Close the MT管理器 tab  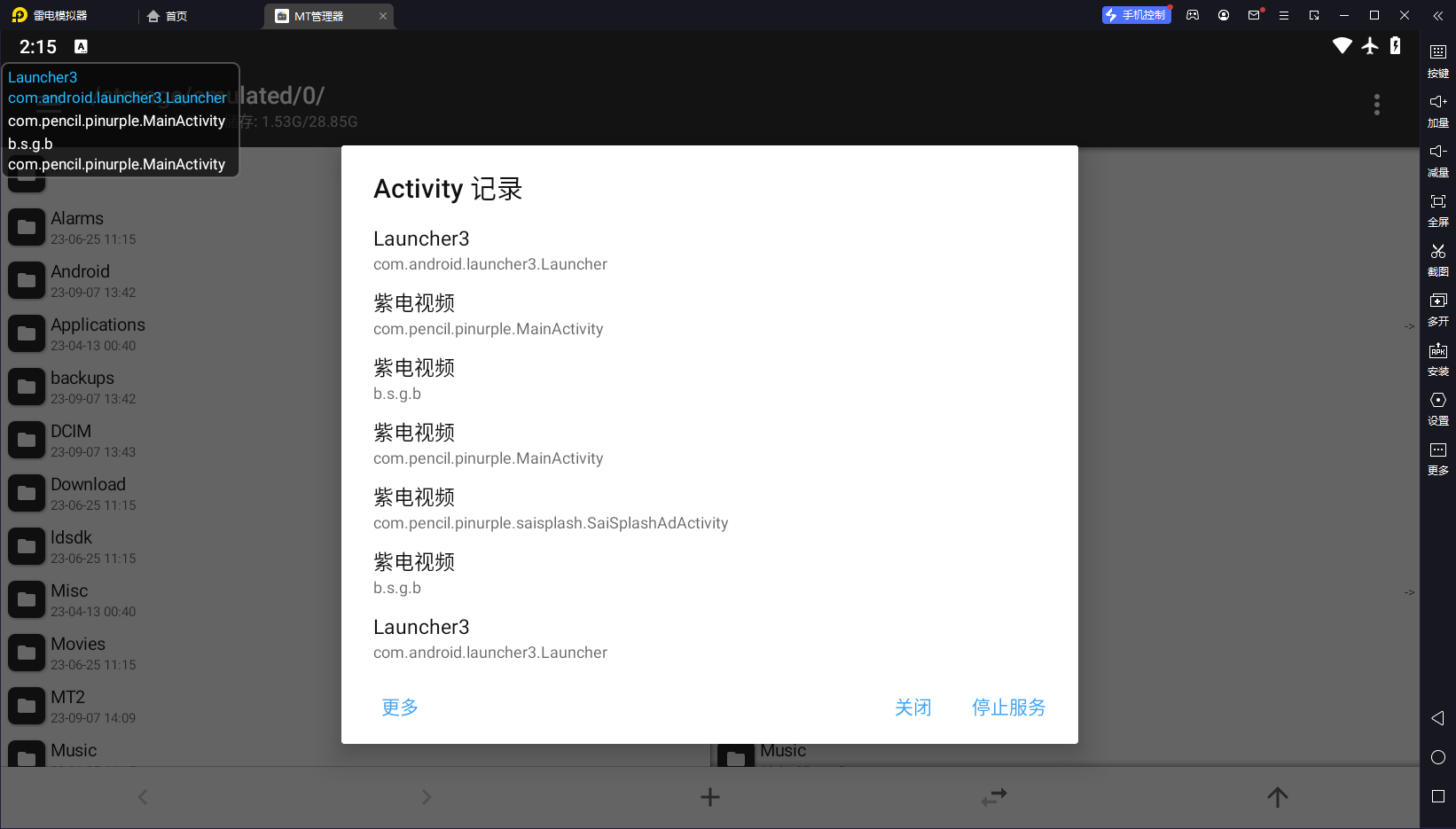point(383,16)
